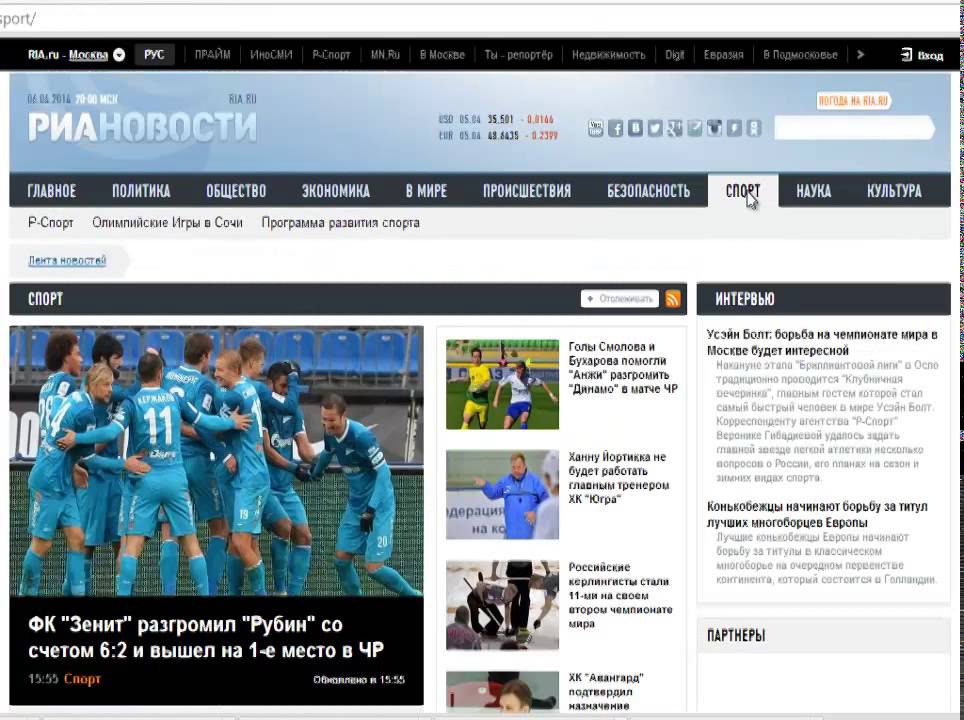Open ПРАЙМ in the top bar
Image resolution: width=964 pixels, height=720 pixels.
click(x=212, y=55)
